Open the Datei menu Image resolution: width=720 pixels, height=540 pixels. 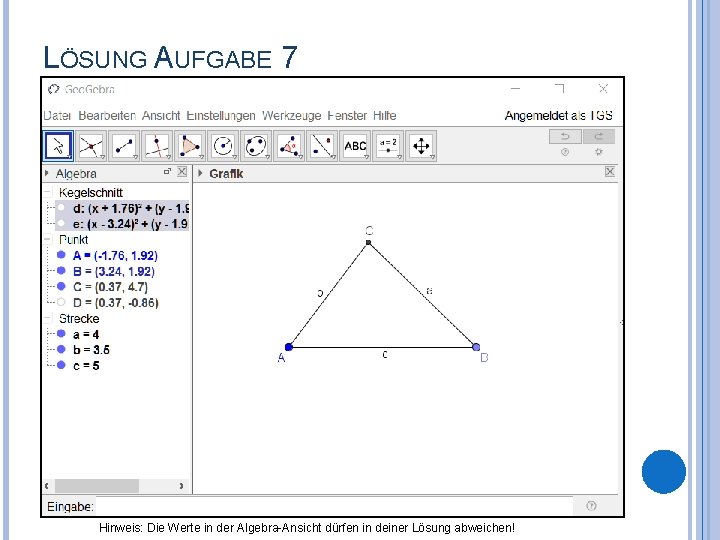click(x=57, y=116)
